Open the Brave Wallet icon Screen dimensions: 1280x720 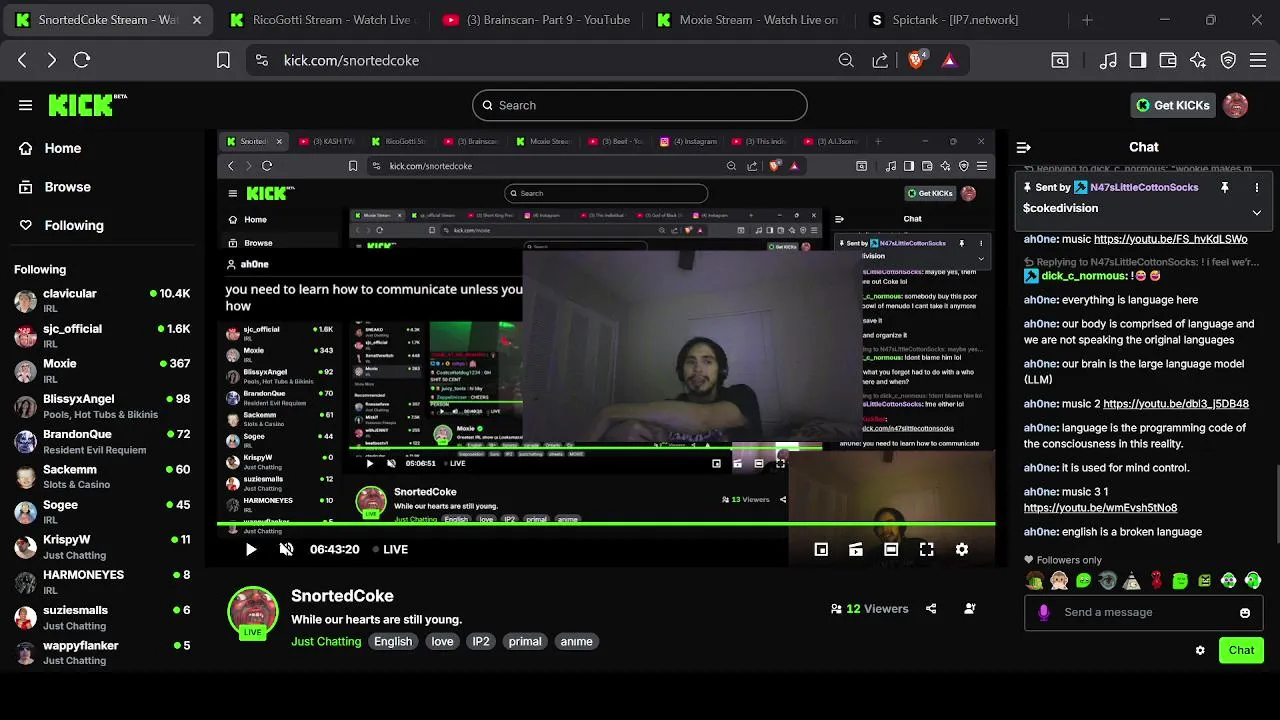[x=1168, y=60]
